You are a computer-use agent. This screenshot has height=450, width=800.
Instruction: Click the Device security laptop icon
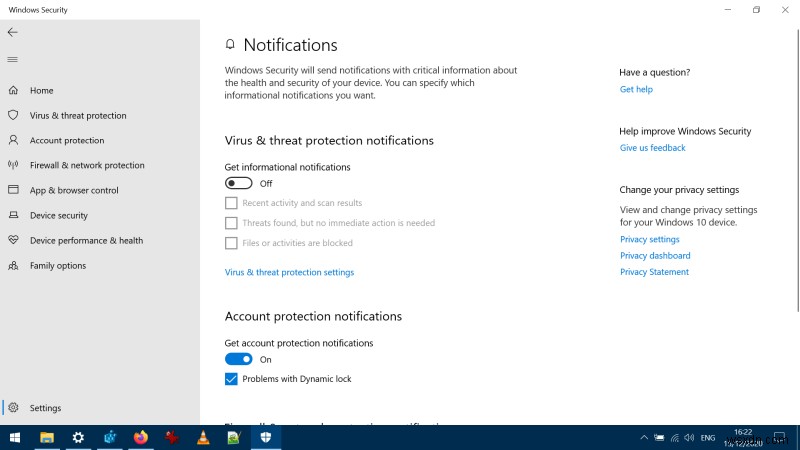pos(13,215)
